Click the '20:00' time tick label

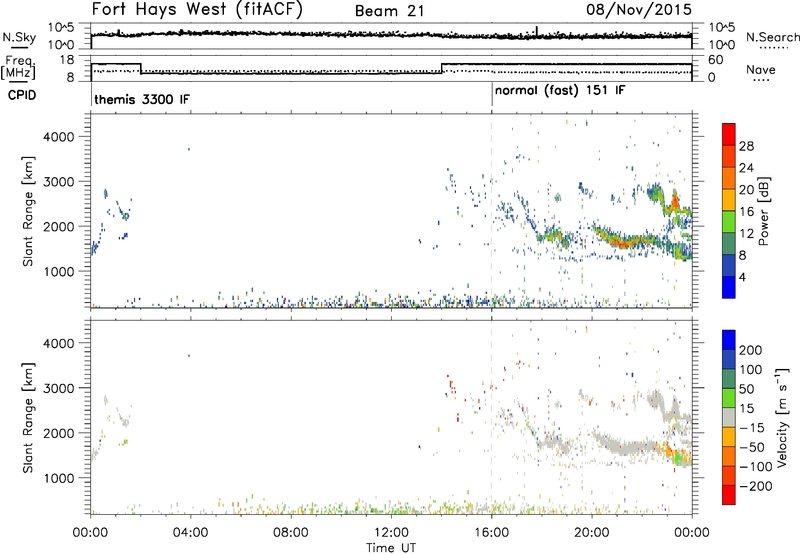591,533
